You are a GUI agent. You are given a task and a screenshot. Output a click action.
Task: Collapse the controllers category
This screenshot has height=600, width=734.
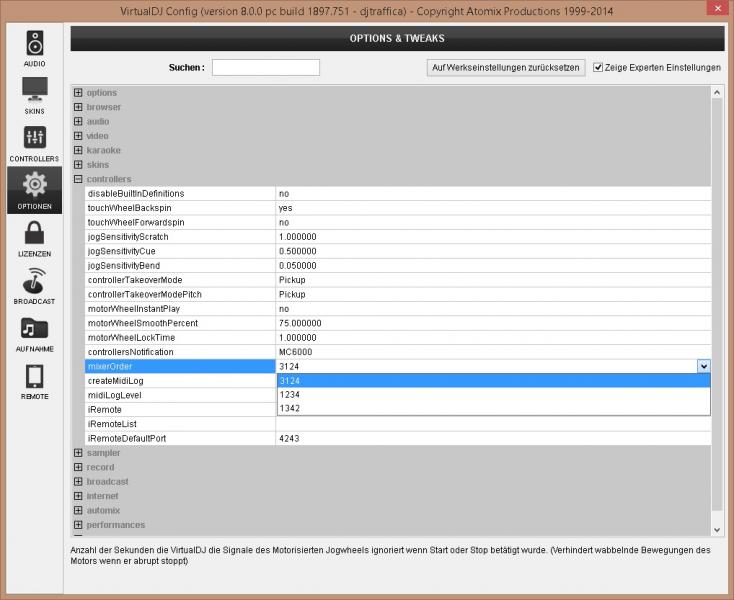[x=78, y=179]
